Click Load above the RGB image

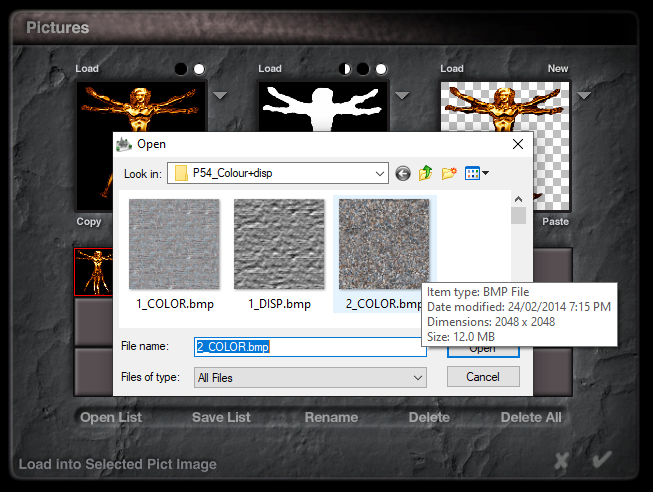[87, 69]
